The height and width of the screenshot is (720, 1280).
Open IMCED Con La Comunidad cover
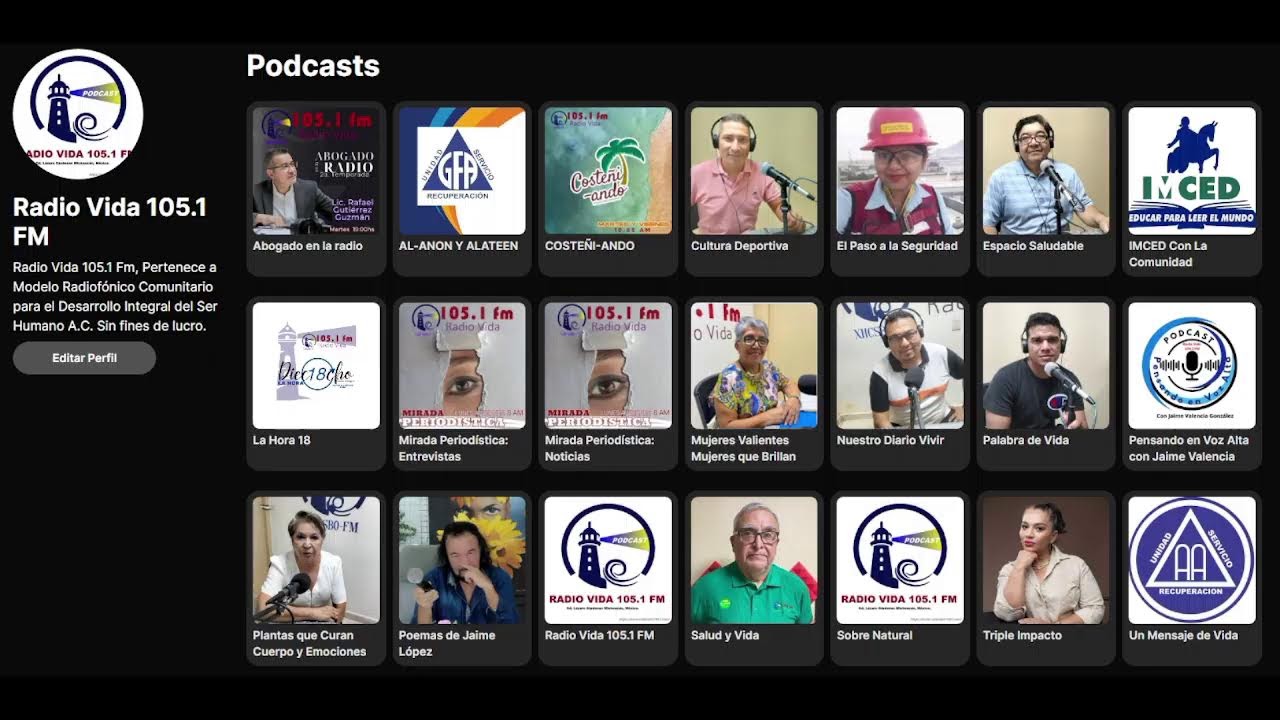pyautogui.click(x=1192, y=171)
